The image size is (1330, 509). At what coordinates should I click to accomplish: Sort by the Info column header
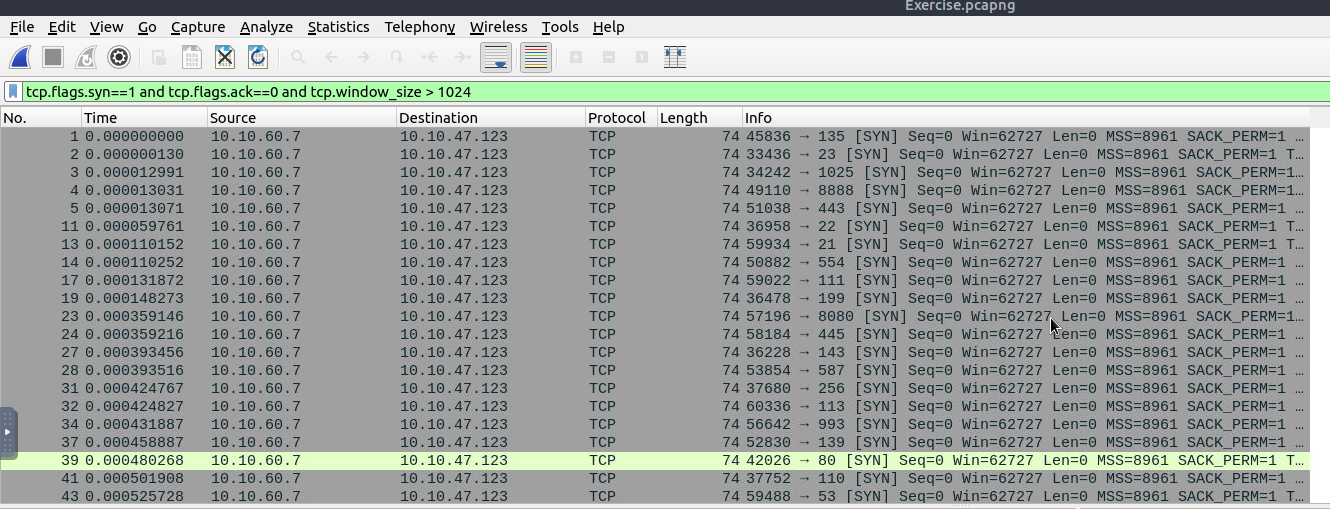pos(1024,118)
